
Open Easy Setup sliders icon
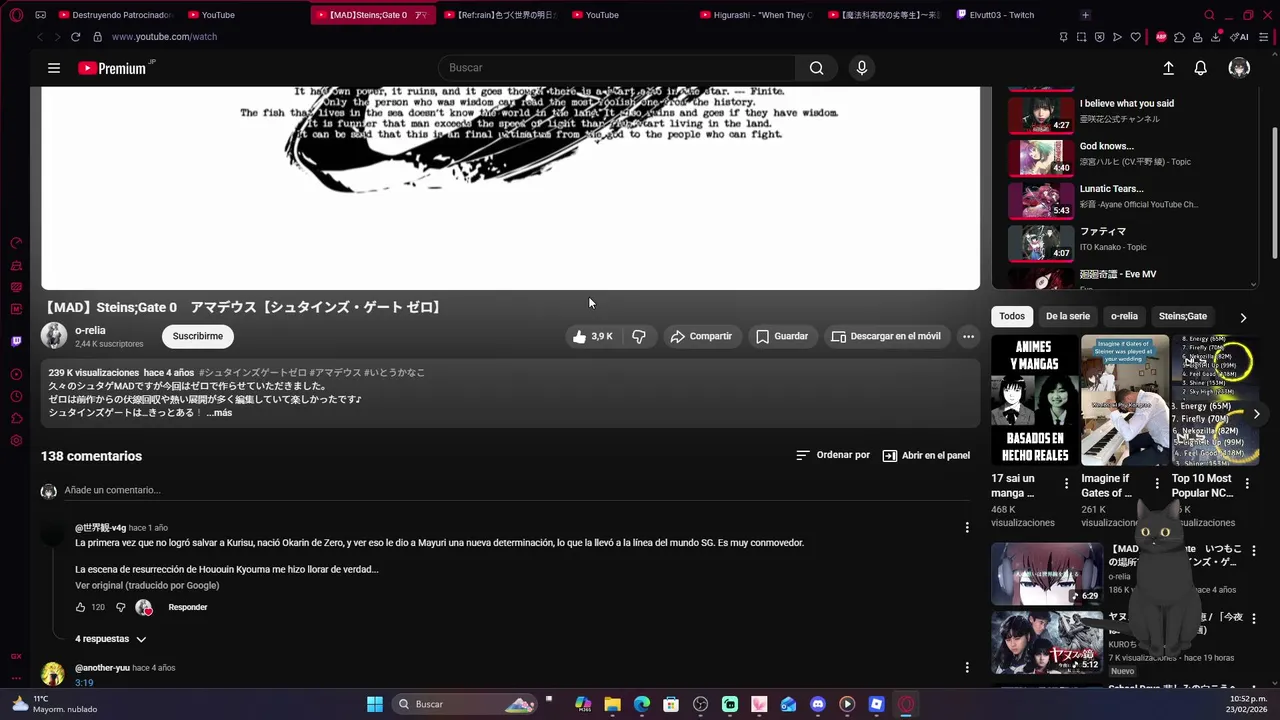[1265, 37]
